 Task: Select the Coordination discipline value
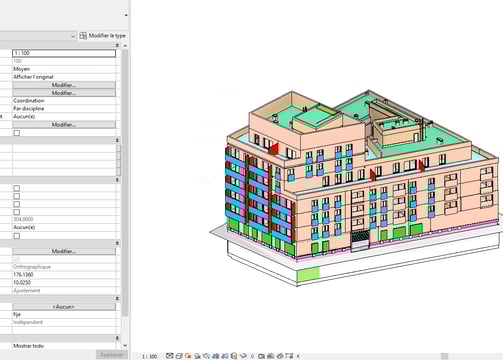pos(64,101)
